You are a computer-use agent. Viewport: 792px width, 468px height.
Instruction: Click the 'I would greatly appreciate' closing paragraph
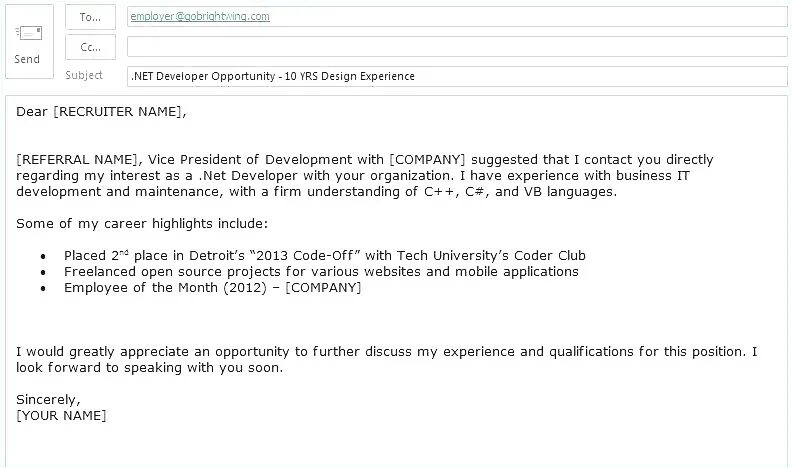(387, 359)
